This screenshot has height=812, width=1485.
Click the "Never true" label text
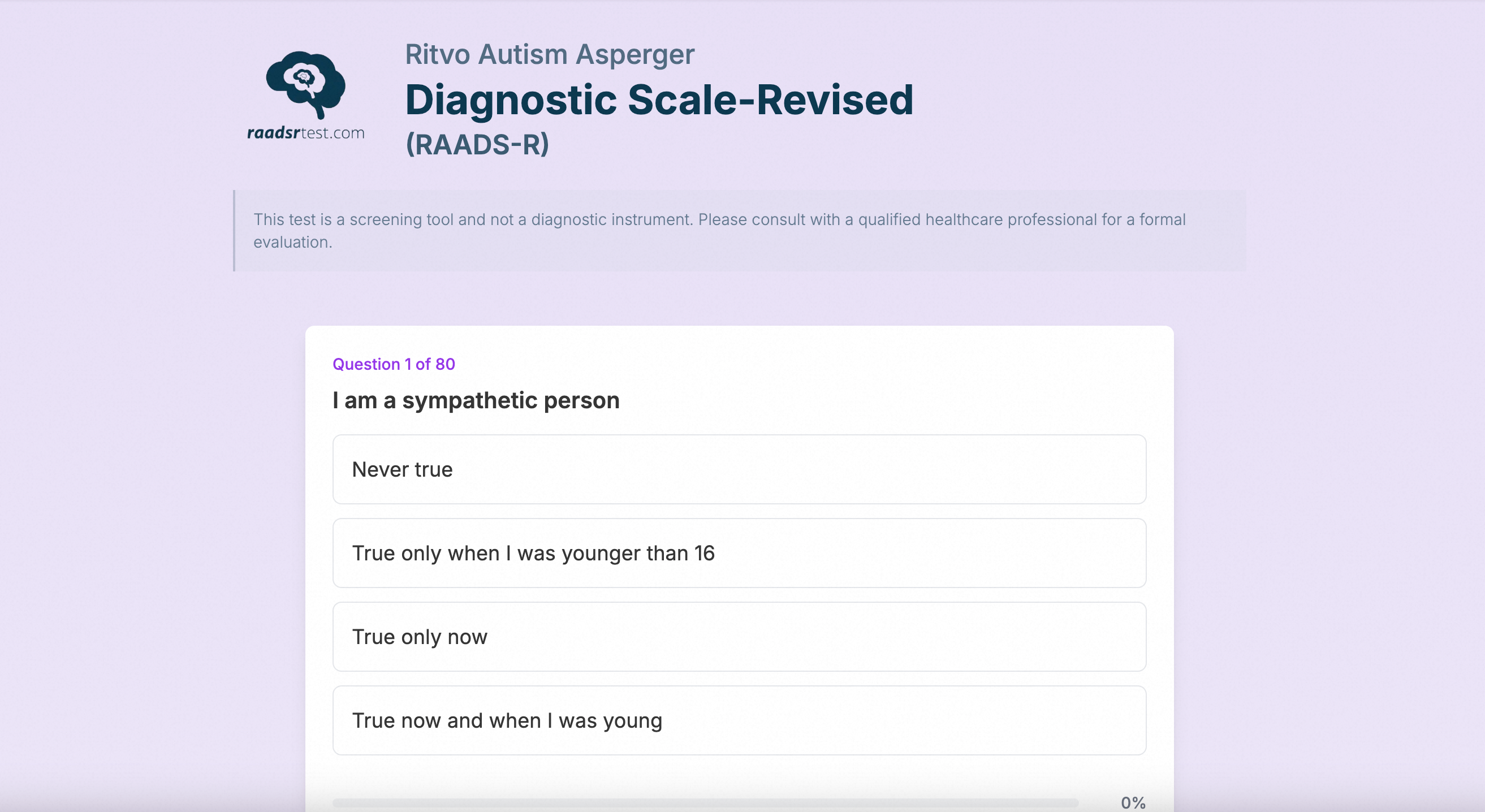point(403,469)
